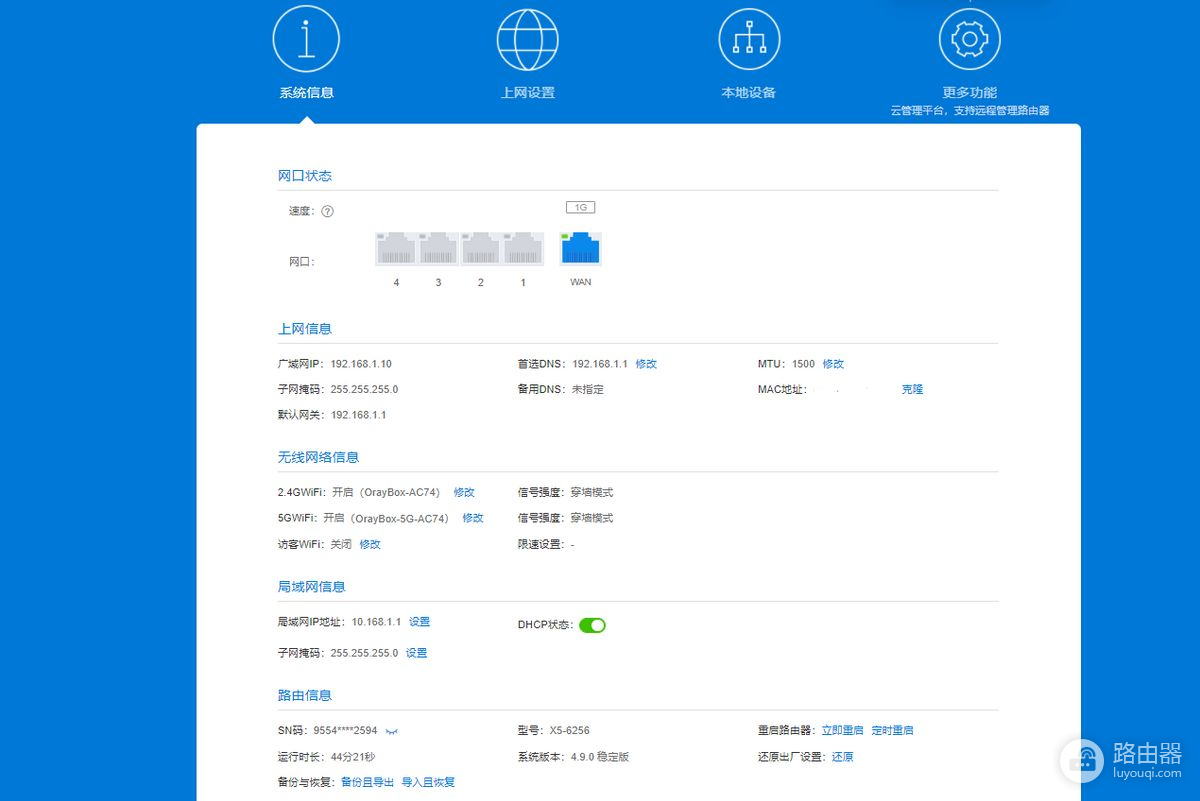
Task: Turn off the DHCP状态 switch
Action: coord(592,625)
